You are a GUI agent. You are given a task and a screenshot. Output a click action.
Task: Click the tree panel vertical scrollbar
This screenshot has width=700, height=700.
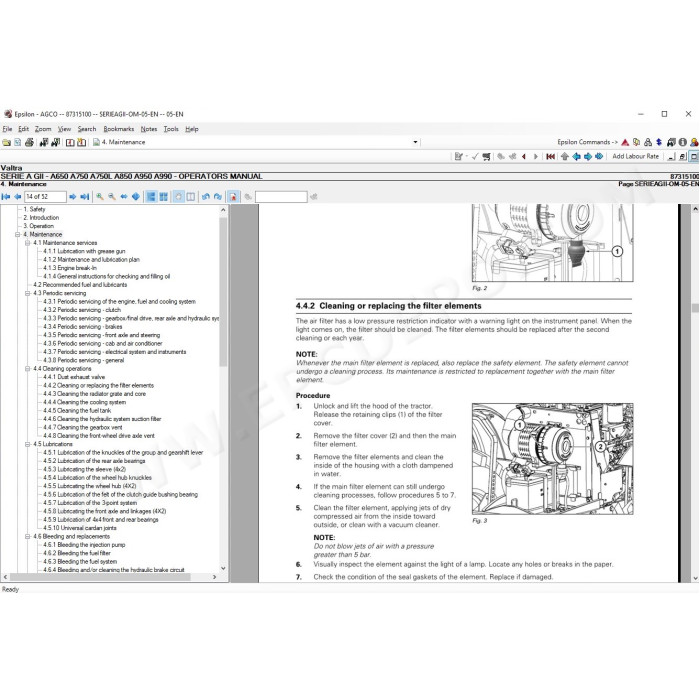click(223, 292)
